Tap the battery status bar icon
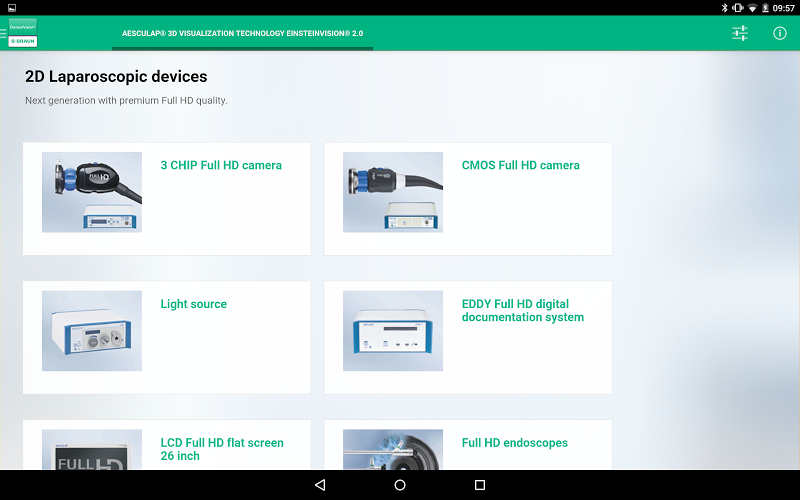 [765, 8]
